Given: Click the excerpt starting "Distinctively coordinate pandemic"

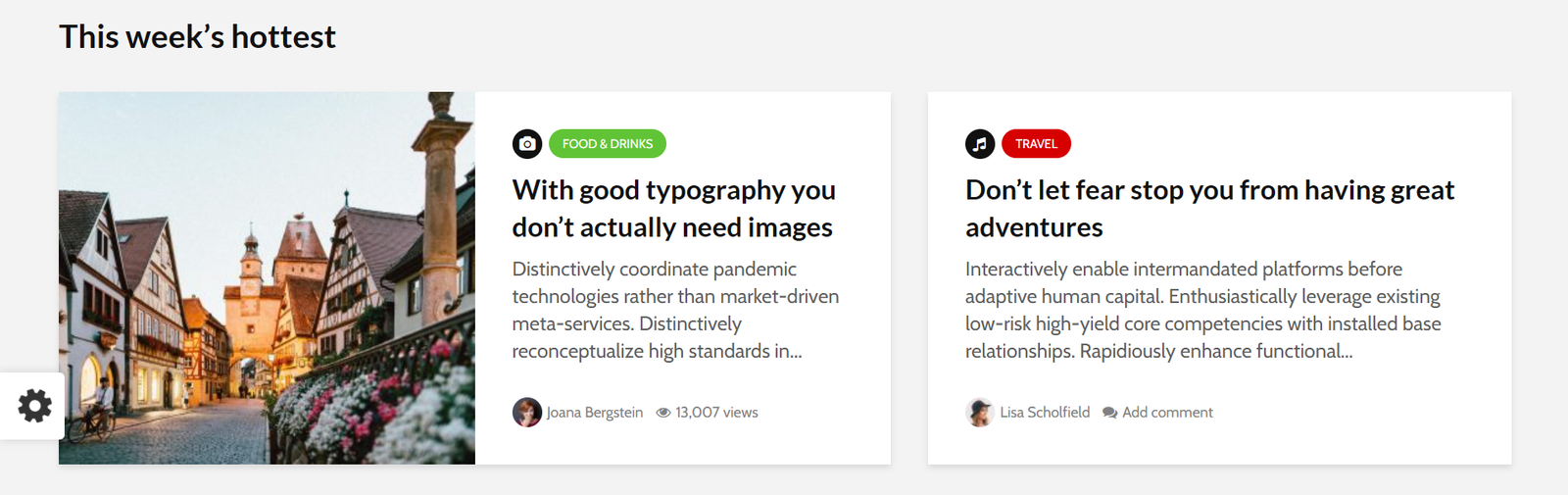Looking at the screenshot, I should tap(675, 310).
